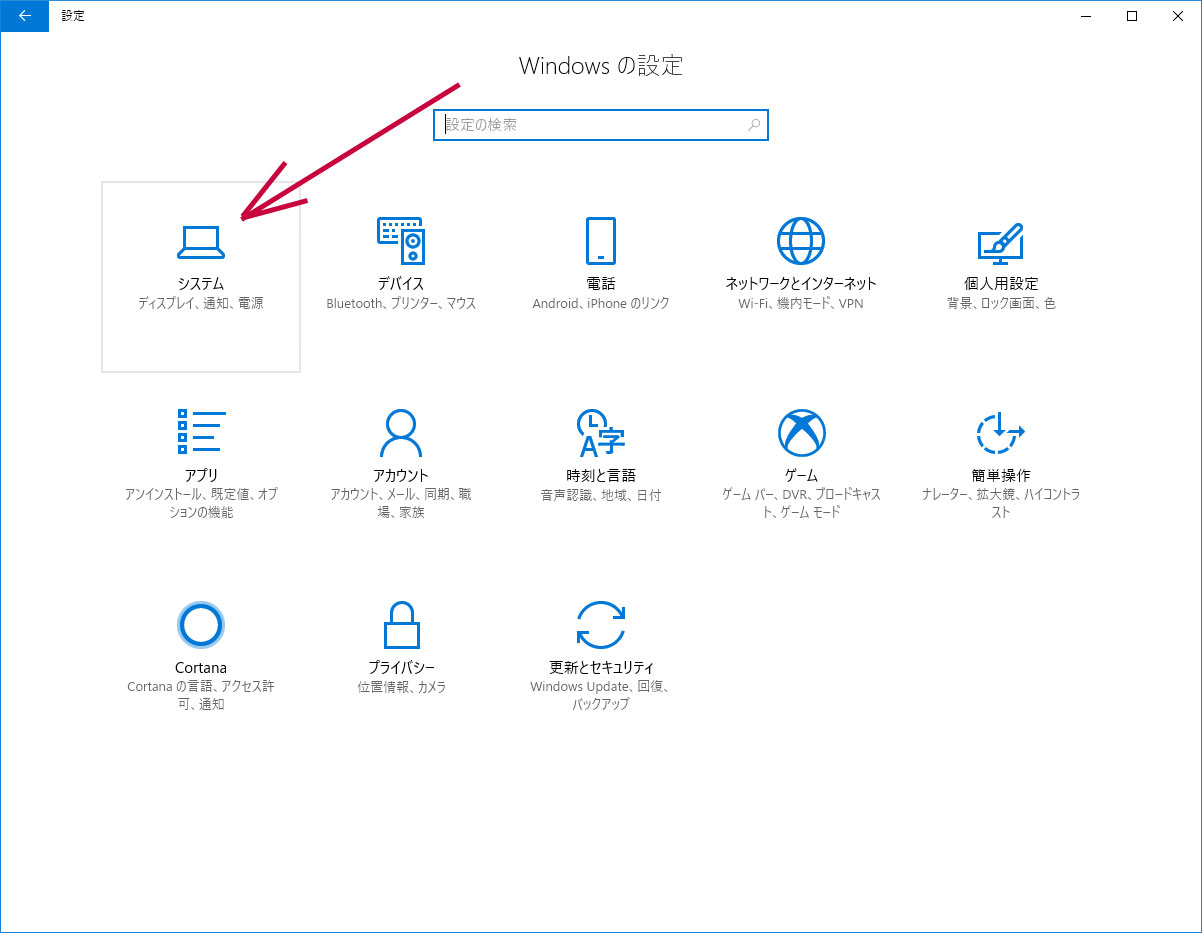Viewport: 1202px width, 933px height.
Task: Open the ネットワークとインターネット globe icon
Action: (x=801, y=241)
